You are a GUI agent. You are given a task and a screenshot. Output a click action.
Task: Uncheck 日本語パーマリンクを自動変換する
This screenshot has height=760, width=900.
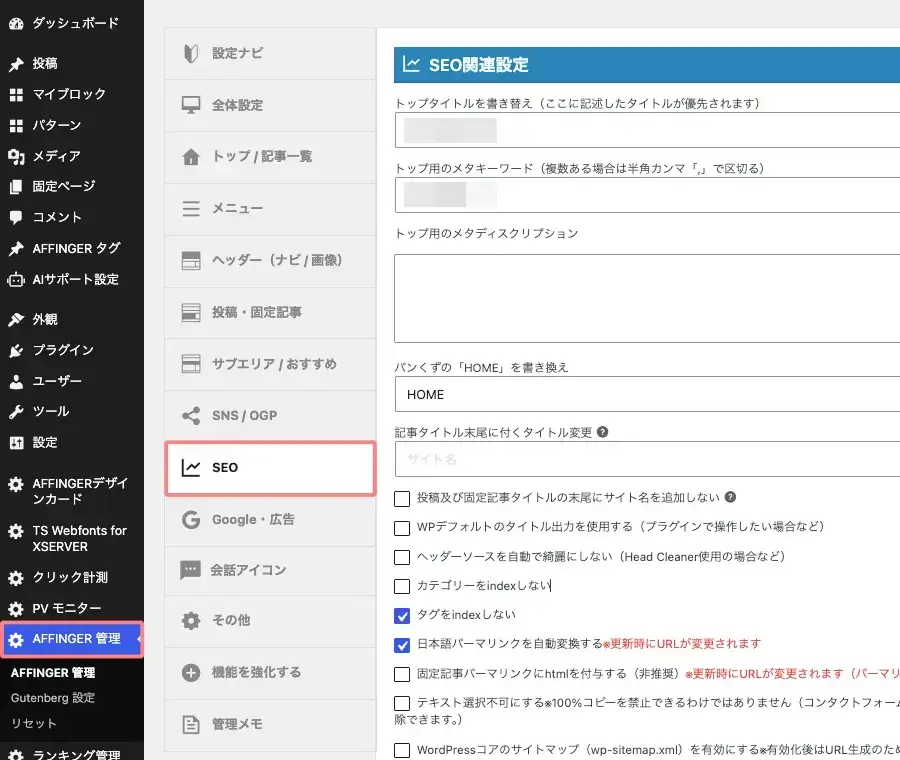pos(402,645)
